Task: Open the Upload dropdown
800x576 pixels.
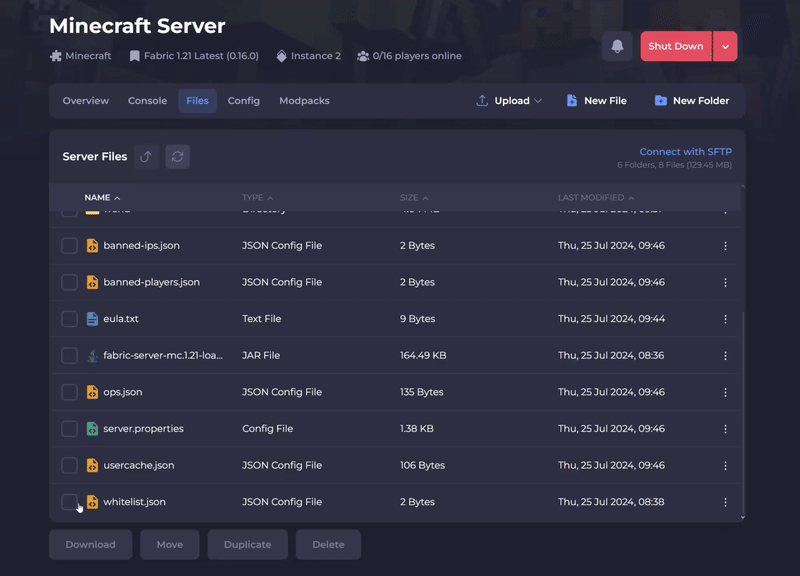Action: pyautogui.click(x=510, y=101)
